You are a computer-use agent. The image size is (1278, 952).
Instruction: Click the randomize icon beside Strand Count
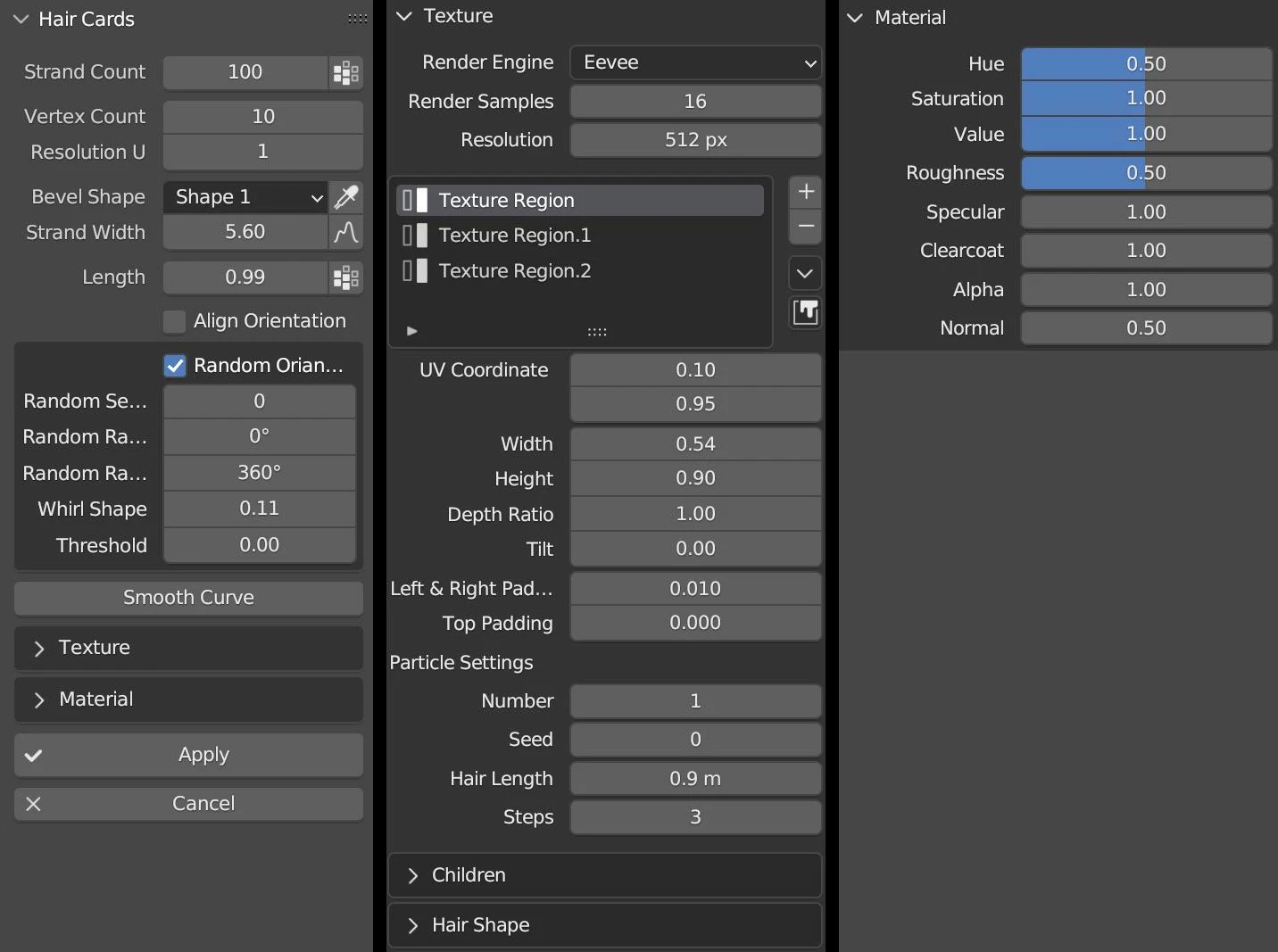(x=345, y=73)
